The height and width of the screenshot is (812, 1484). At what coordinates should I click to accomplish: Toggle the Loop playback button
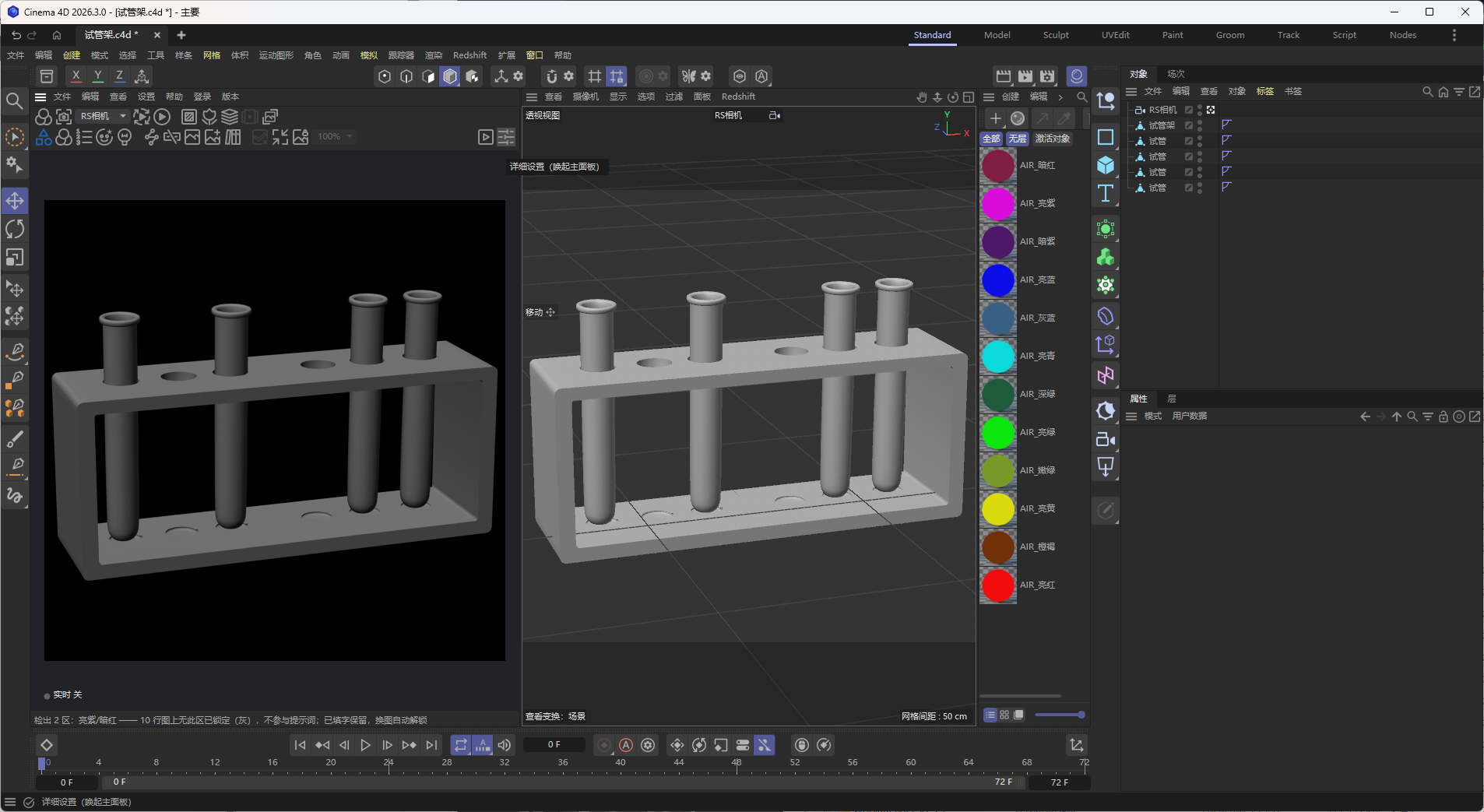pyautogui.click(x=461, y=745)
